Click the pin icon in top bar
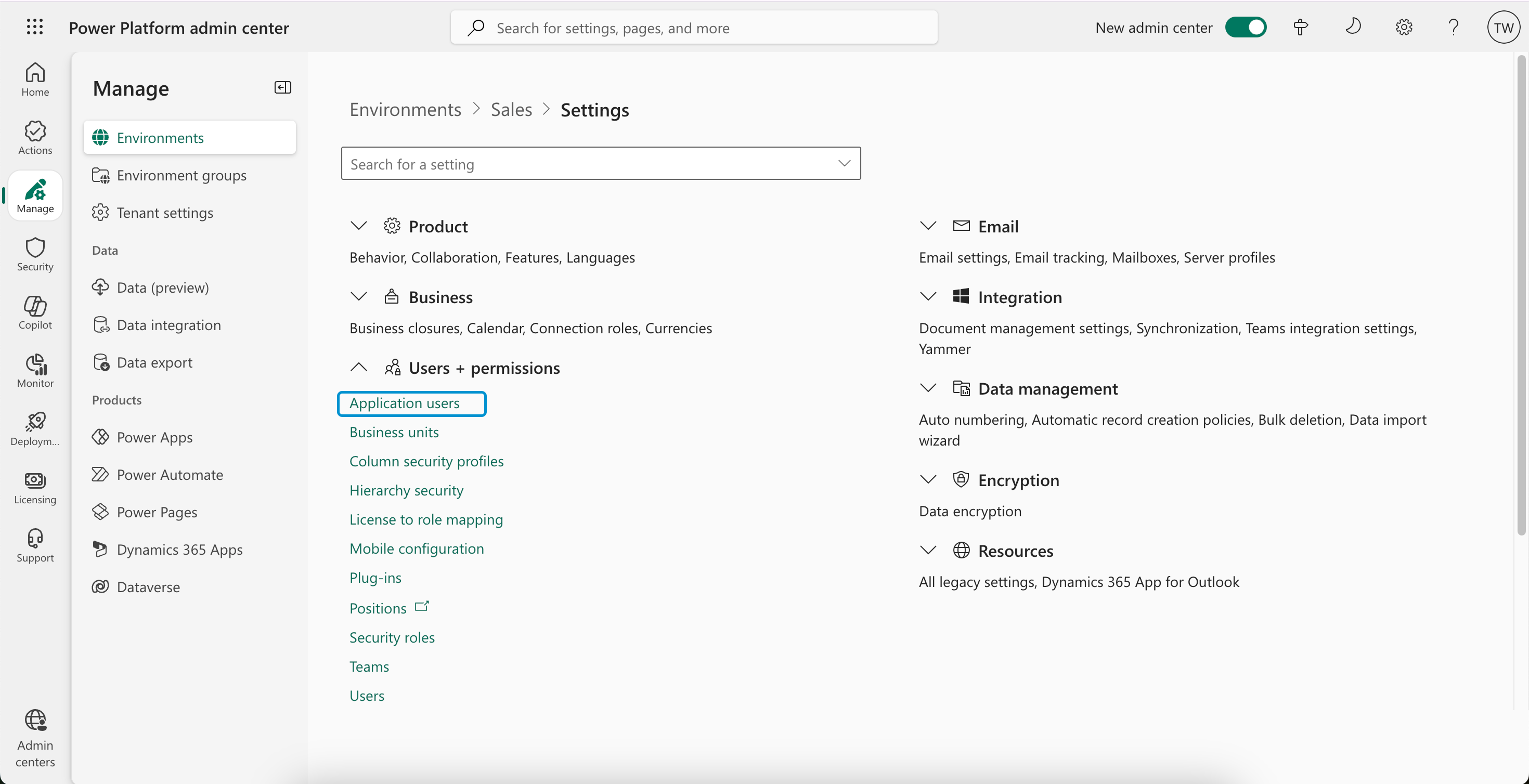This screenshot has height=784, width=1529. pyautogui.click(x=1301, y=28)
